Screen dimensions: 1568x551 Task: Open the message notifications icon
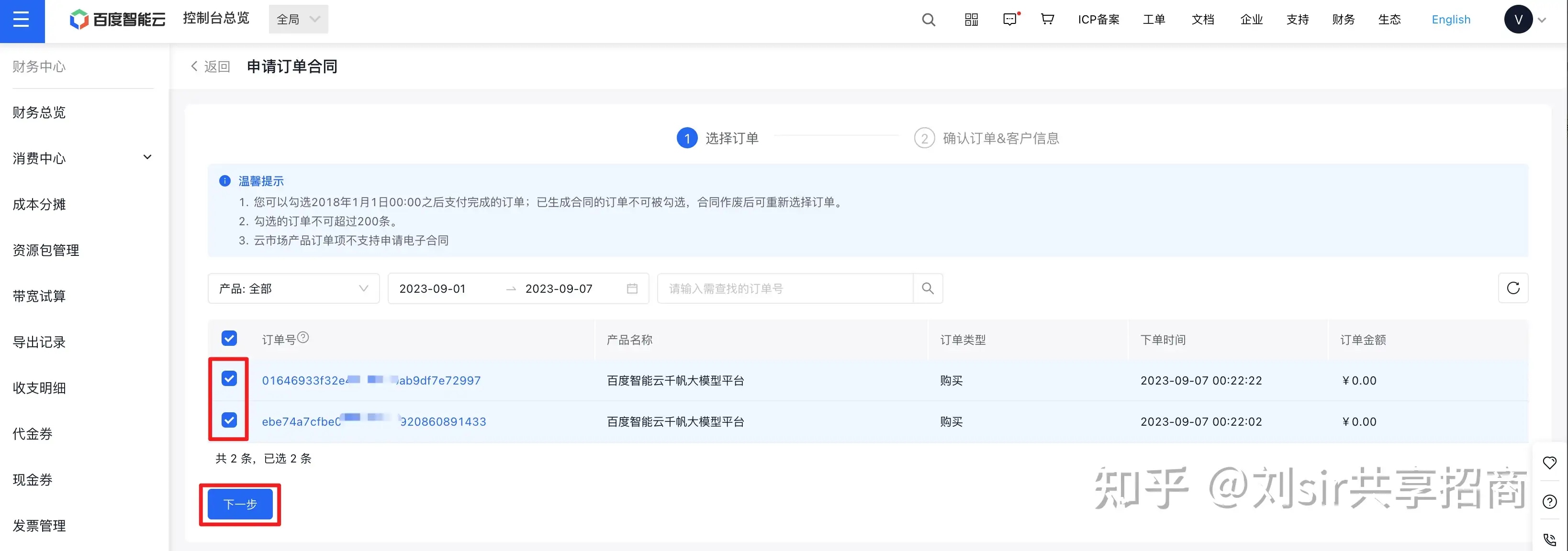point(1010,20)
